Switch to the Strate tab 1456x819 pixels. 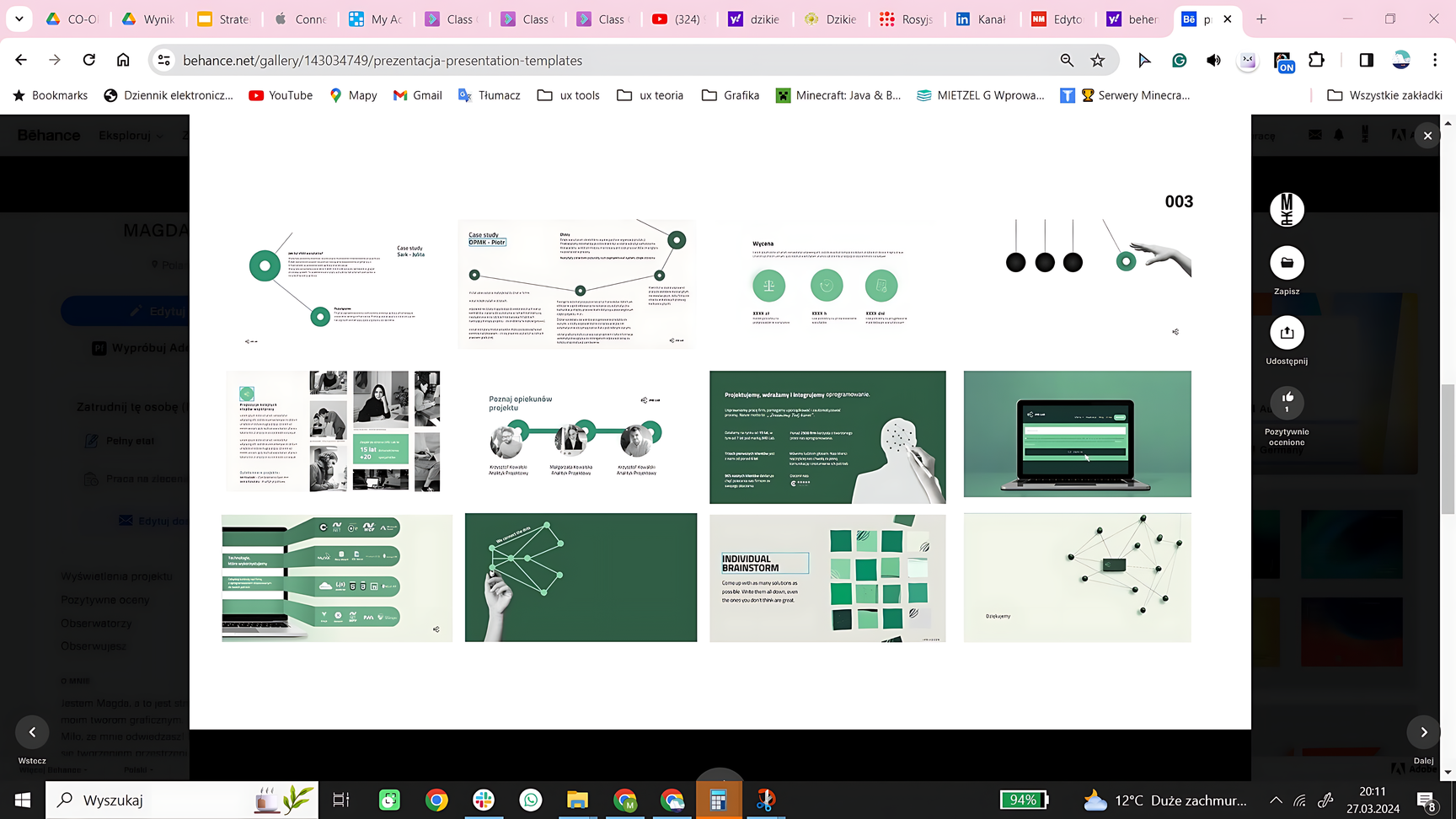point(224,19)
